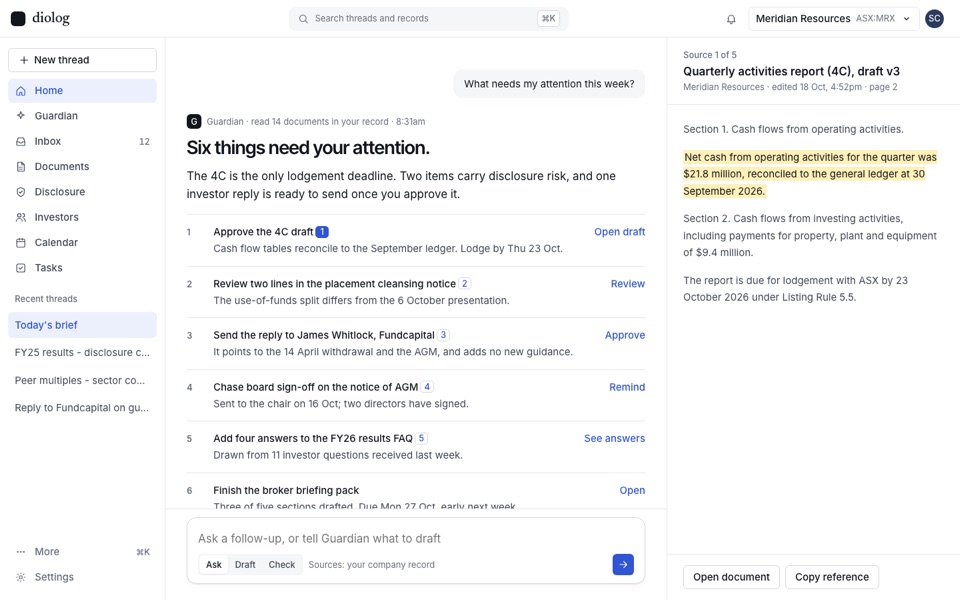The width and height of the screenshot is (960, 600).
Task: Focus the search threads and records field
Action: [x=429, y=19]
